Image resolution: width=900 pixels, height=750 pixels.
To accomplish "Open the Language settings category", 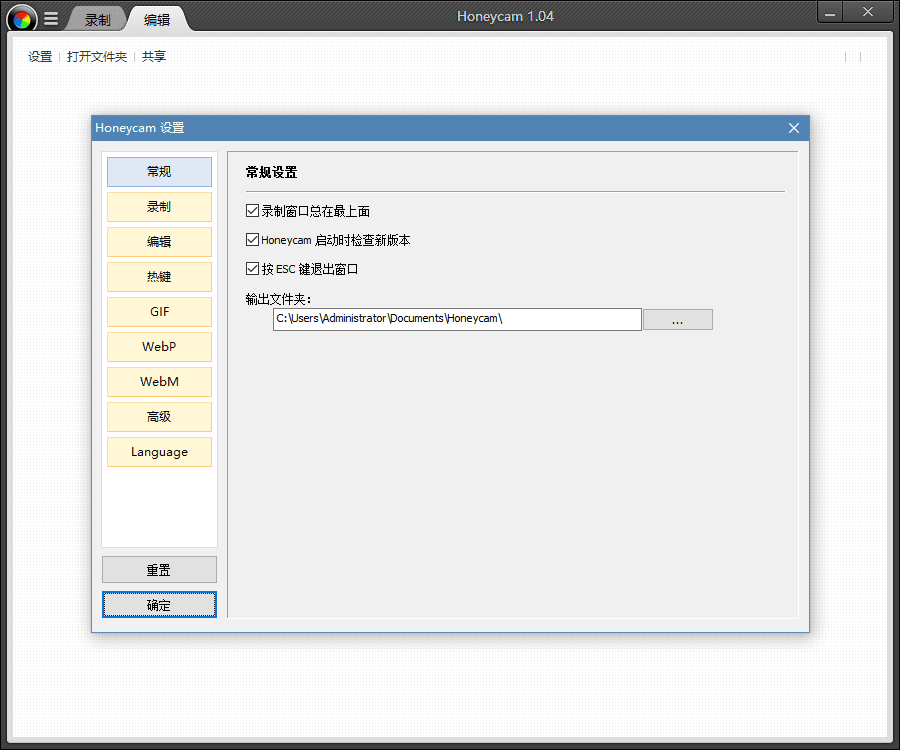I will click(x=160, y=452).
